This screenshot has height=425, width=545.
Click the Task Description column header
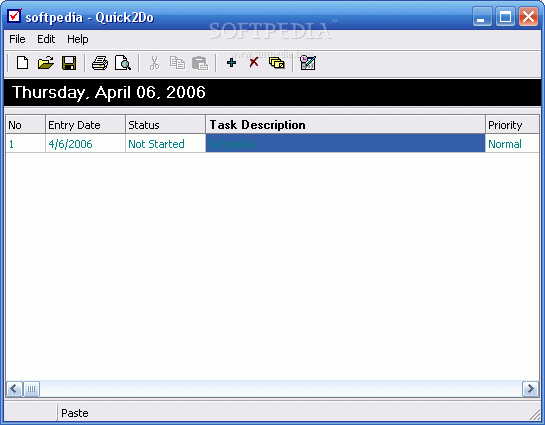coord(345,124)
